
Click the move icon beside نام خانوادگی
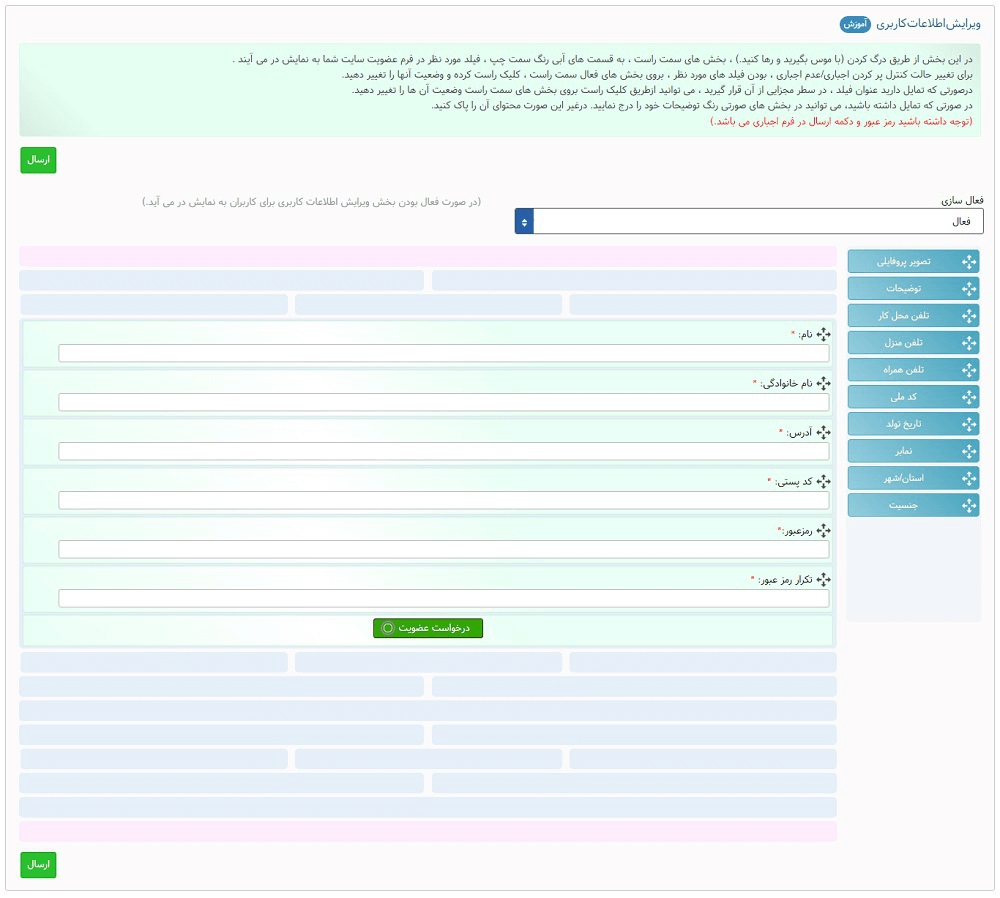pyautogui.click(x=823, y=383)
